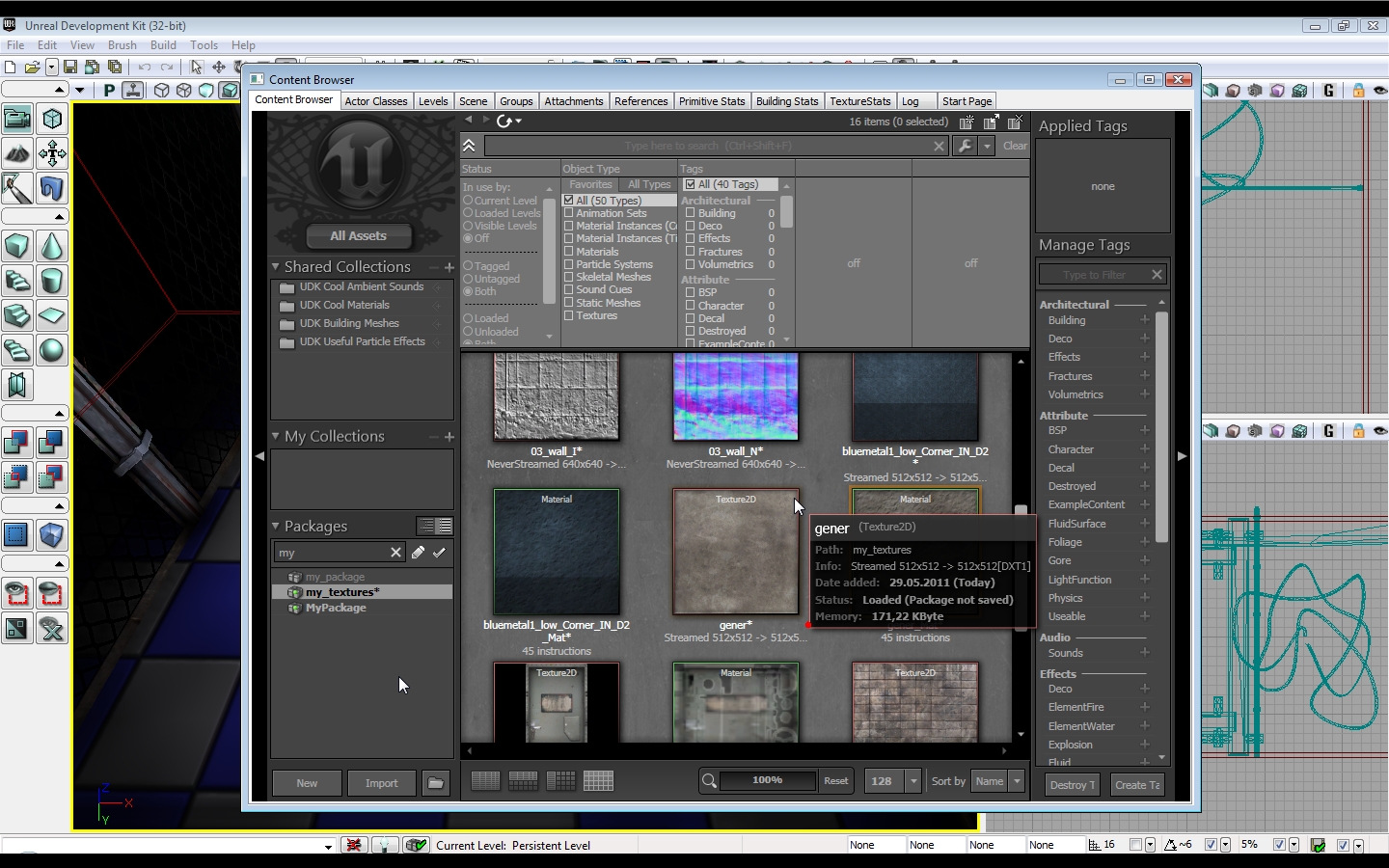Switch to the Actor Classes tab
Screen dimensions: 1389x868
(375, 101)
